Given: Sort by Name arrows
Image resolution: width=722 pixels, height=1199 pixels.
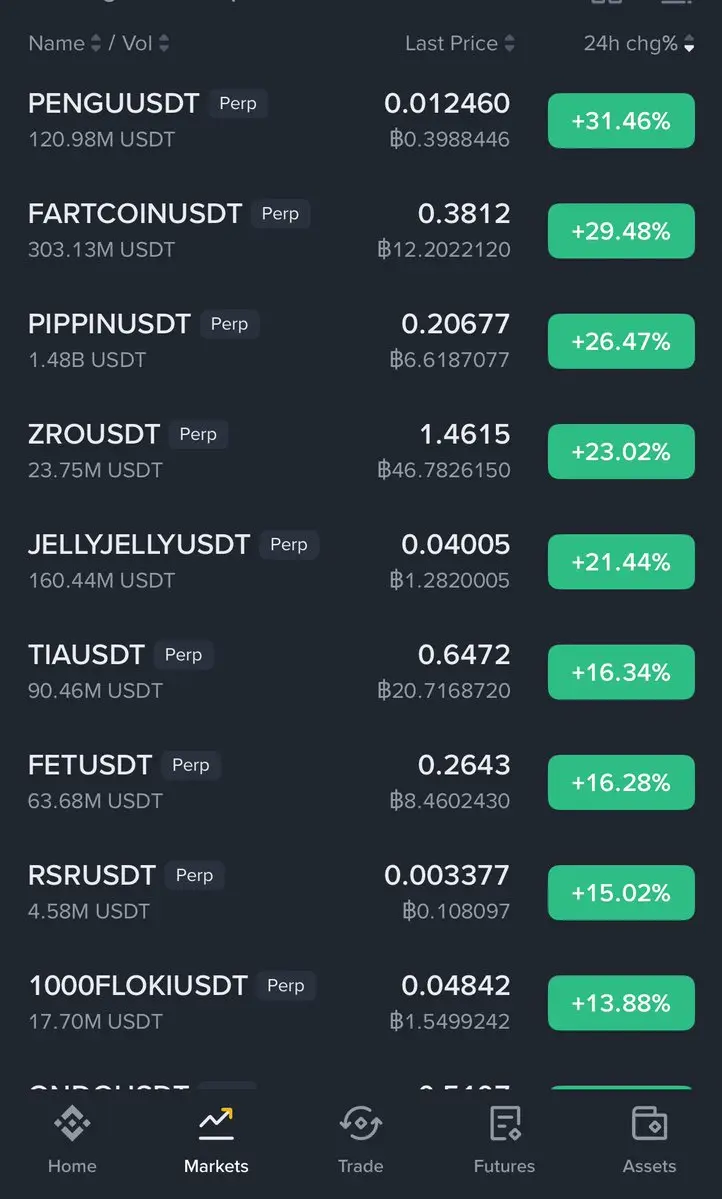Looking at the screenshot, I should coord(96,44).
